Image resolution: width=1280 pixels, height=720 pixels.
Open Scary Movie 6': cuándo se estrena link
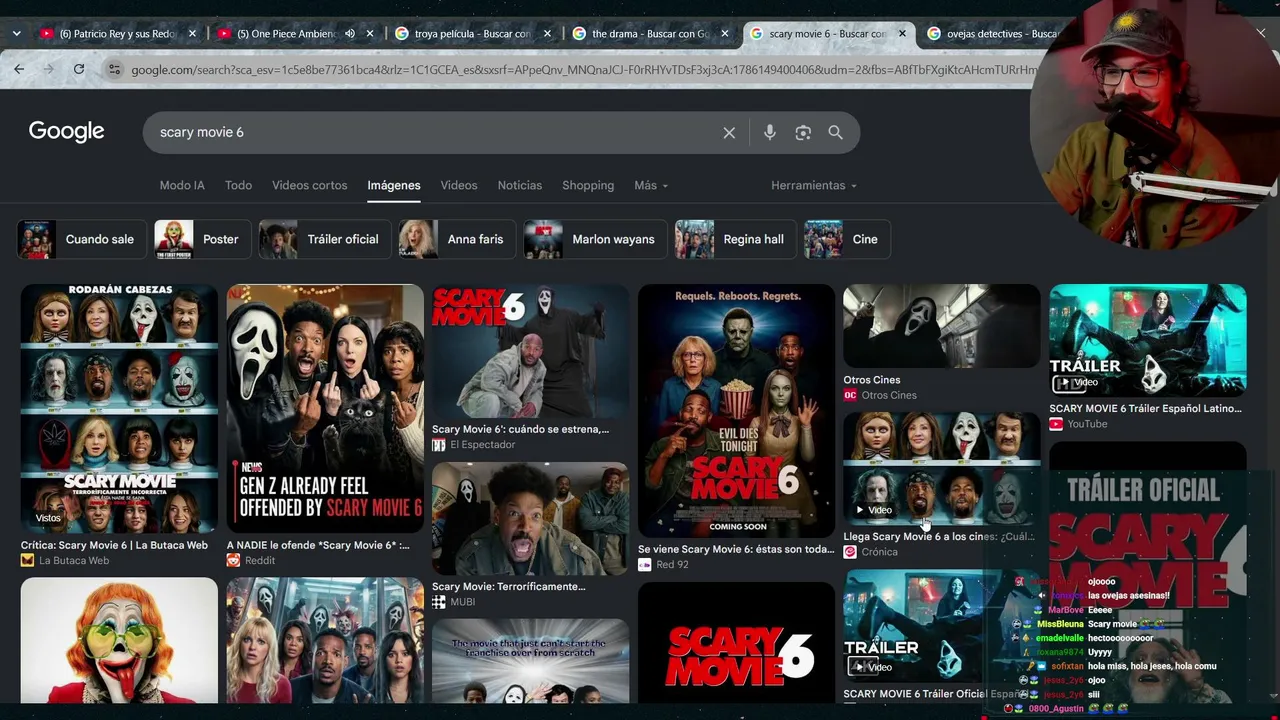(x=520, y=430)
